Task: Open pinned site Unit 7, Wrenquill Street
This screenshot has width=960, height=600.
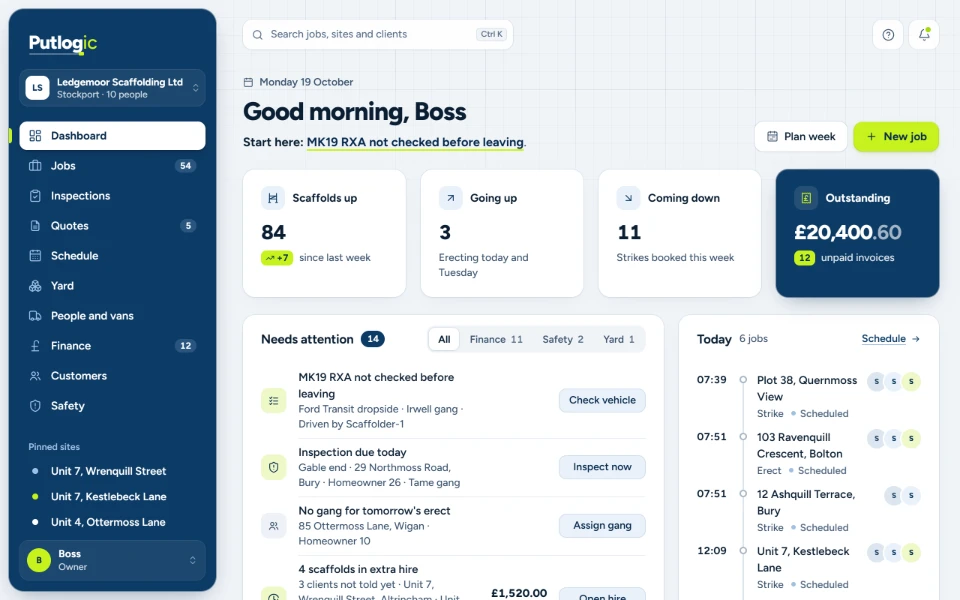Action: click(113, 471)
